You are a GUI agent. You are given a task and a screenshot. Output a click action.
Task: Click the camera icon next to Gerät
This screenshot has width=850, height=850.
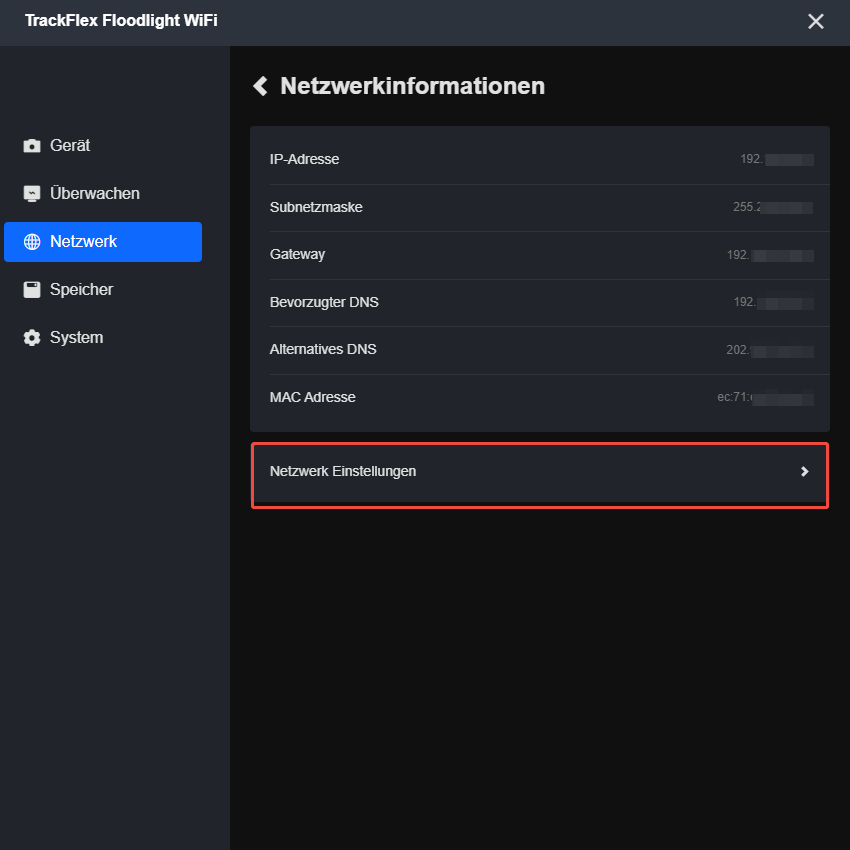click(32, 146)
